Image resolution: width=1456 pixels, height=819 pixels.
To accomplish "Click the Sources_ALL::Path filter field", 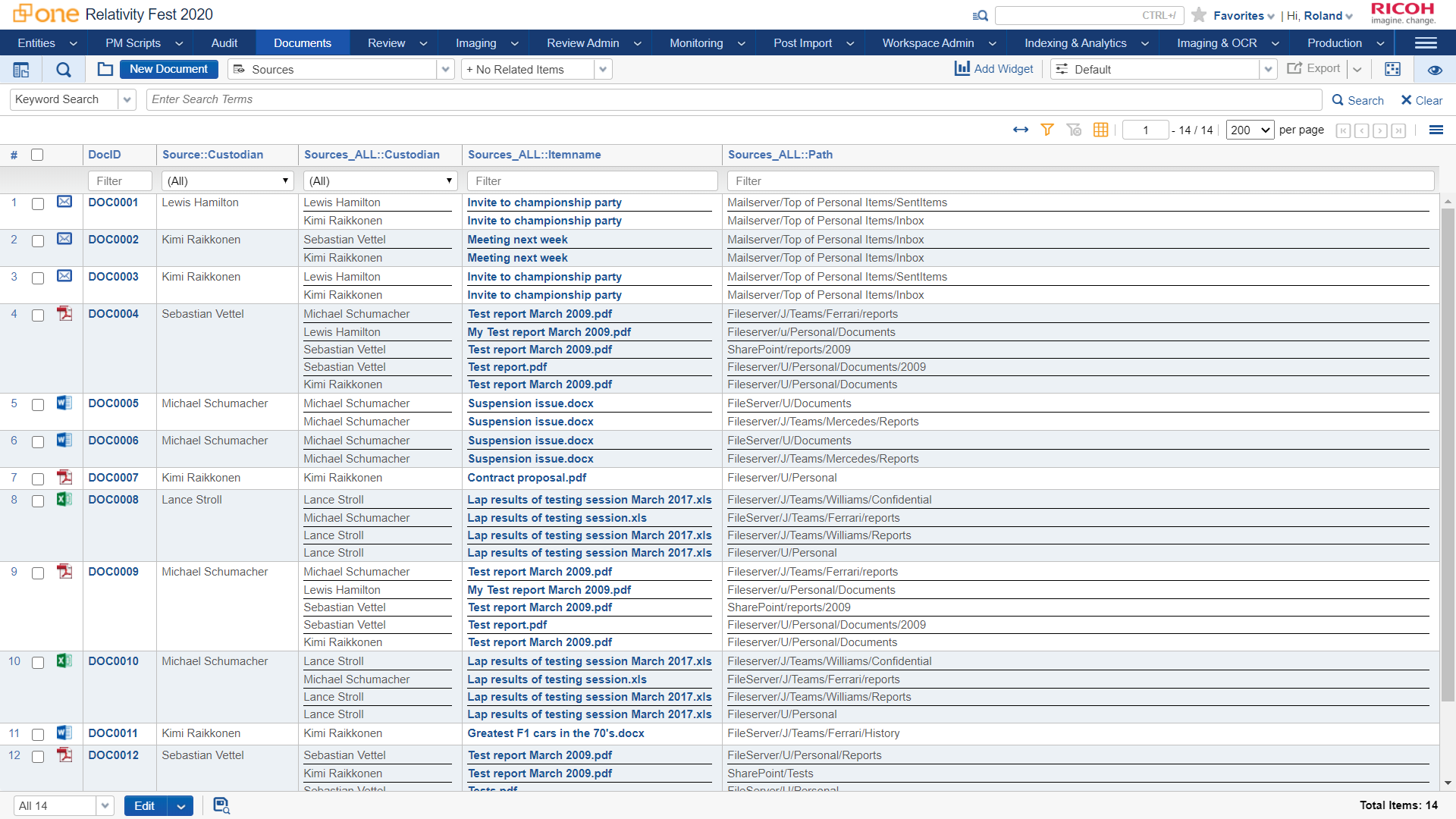I will 1081,180.
